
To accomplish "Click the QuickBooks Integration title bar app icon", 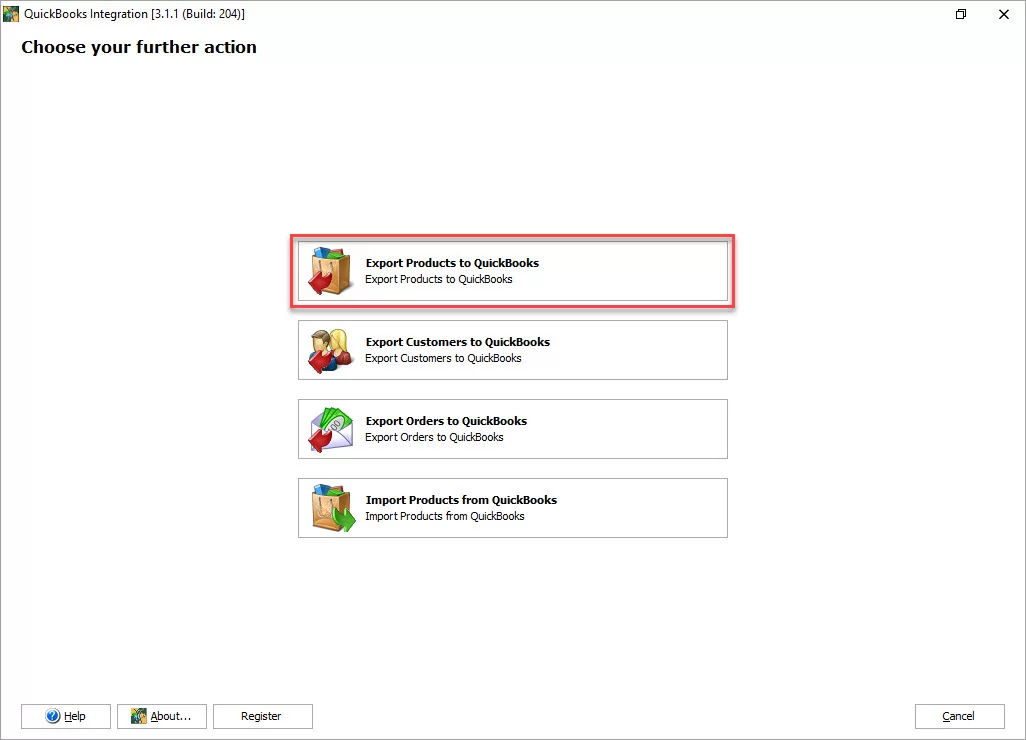I will pyautogui.click(x=11, y=14).
